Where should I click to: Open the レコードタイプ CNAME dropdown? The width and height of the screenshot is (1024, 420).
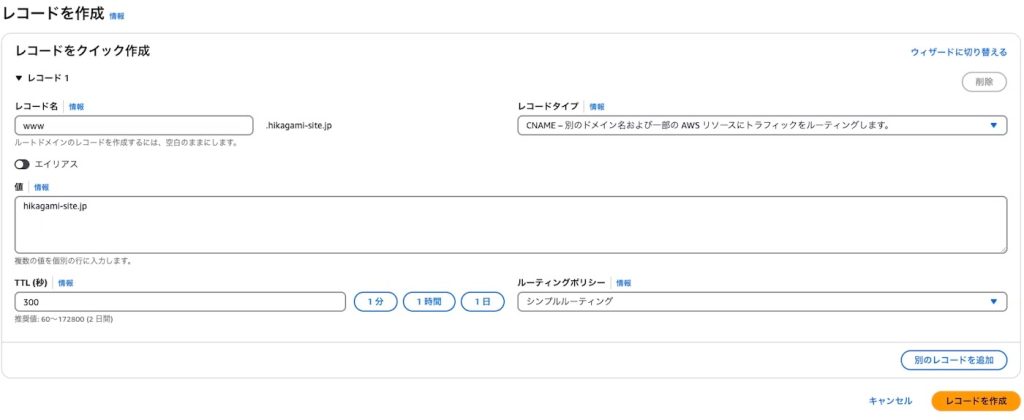coord(761,125)
